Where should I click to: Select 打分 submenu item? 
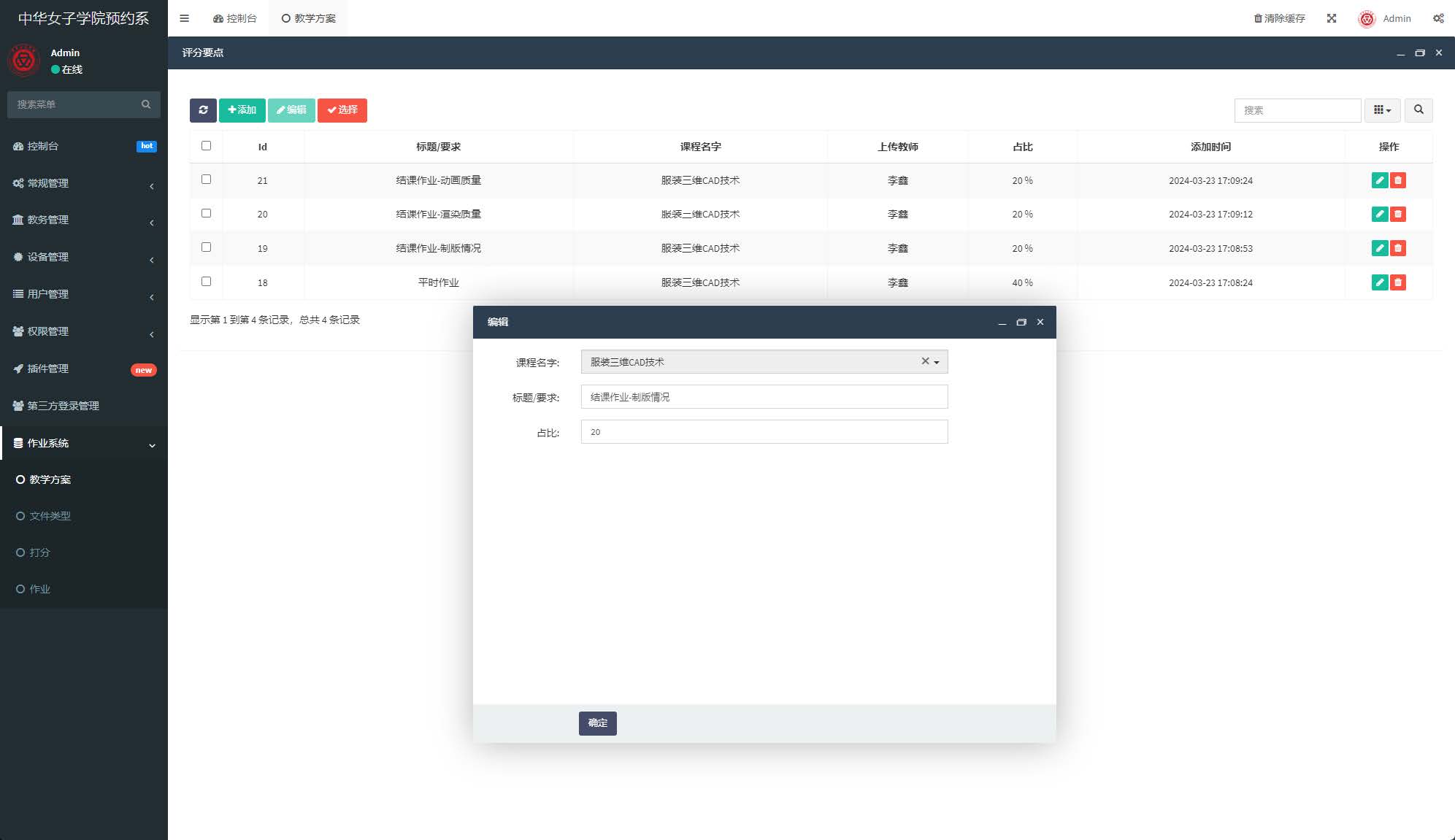tap(84, 552)
